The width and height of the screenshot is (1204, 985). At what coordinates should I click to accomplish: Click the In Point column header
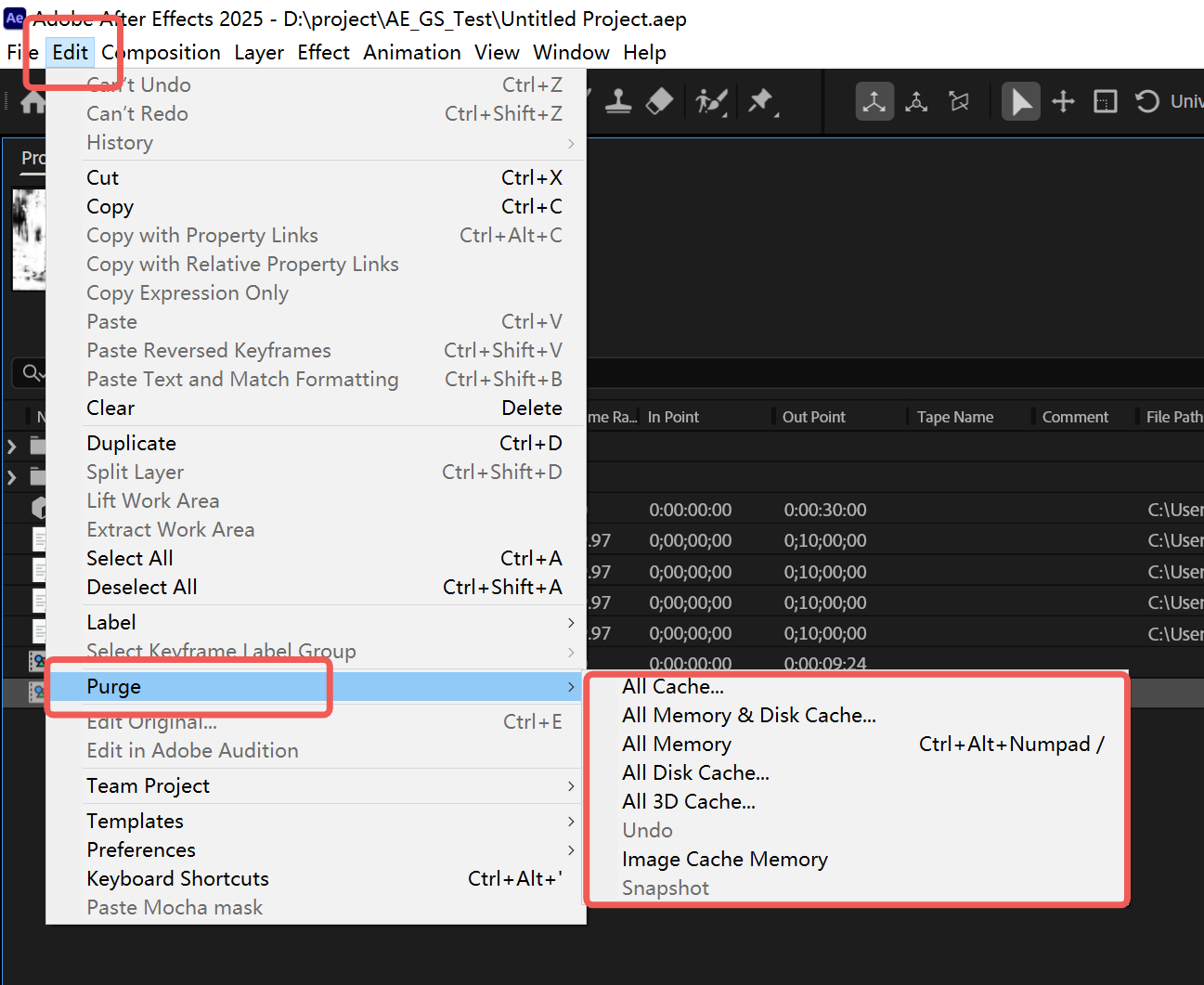point(673,417)
